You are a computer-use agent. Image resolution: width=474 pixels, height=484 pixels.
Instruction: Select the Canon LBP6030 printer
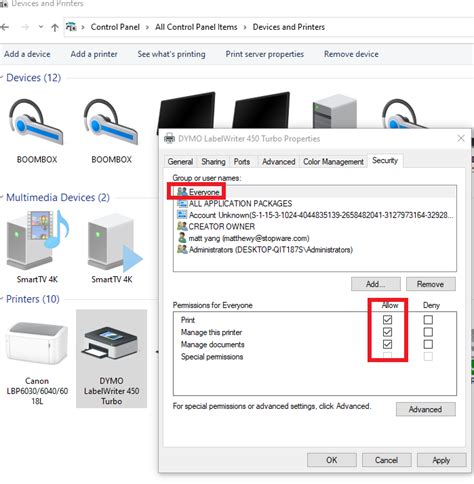pos(37,363)
